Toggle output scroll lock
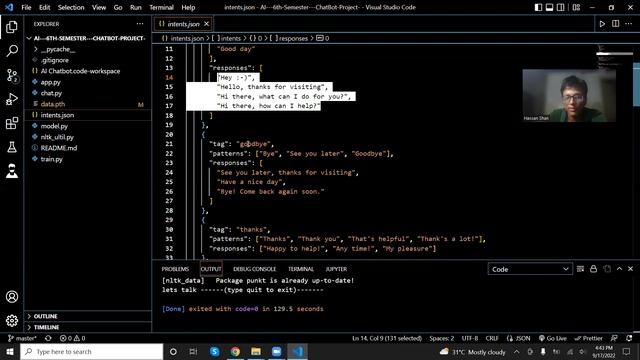This screenshot has height=360, width=640. coord(593,269)
